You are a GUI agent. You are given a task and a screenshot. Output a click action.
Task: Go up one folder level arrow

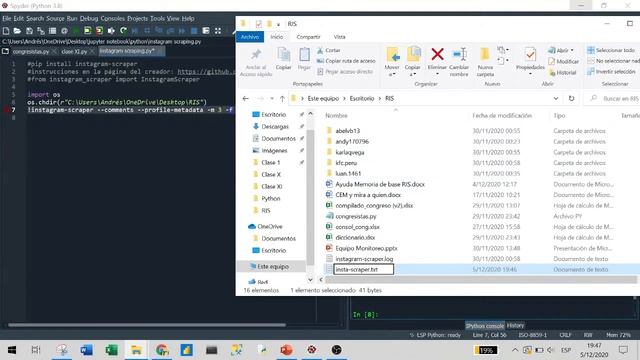coord(282,98)
